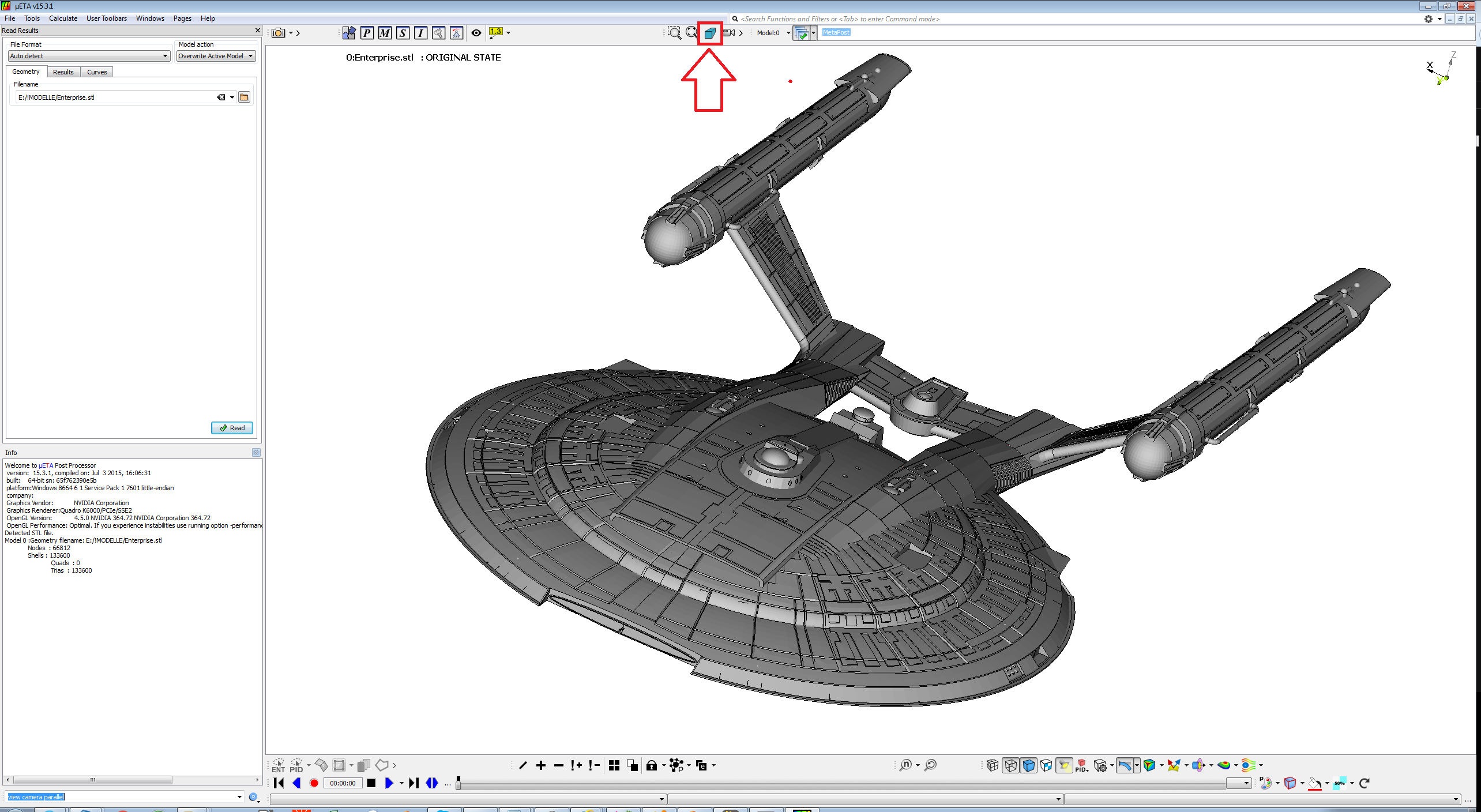
Task: Click the browse folder icon next to Filename
Action: point(244,97)
